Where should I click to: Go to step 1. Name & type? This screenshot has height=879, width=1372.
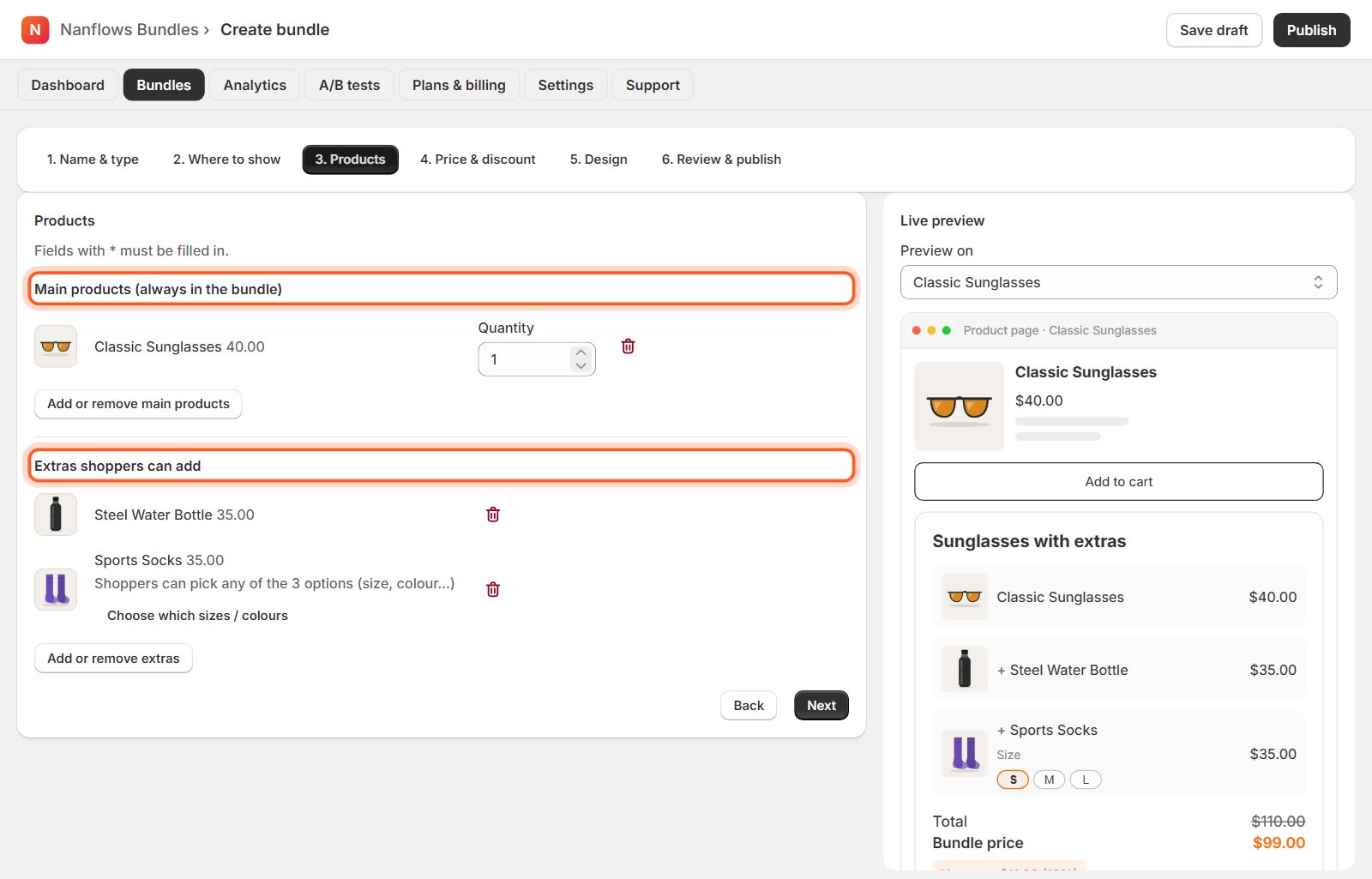(x=93, y=160)
